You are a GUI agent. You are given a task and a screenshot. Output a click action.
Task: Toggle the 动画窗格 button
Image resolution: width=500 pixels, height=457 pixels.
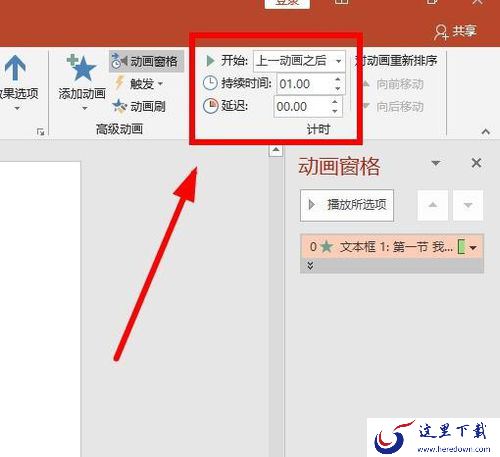point(146,61)
